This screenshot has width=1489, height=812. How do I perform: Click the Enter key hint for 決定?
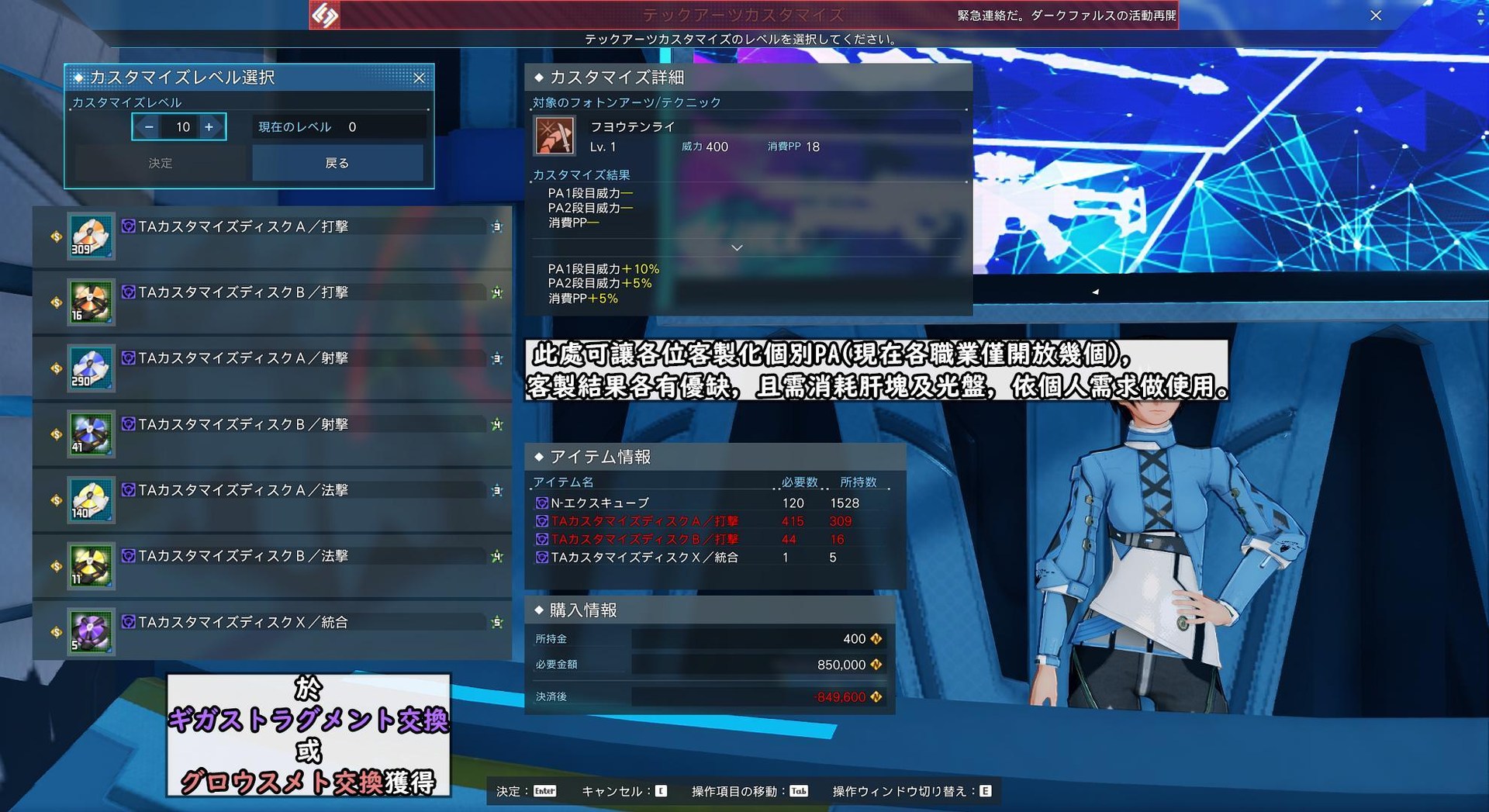point(545,791)
